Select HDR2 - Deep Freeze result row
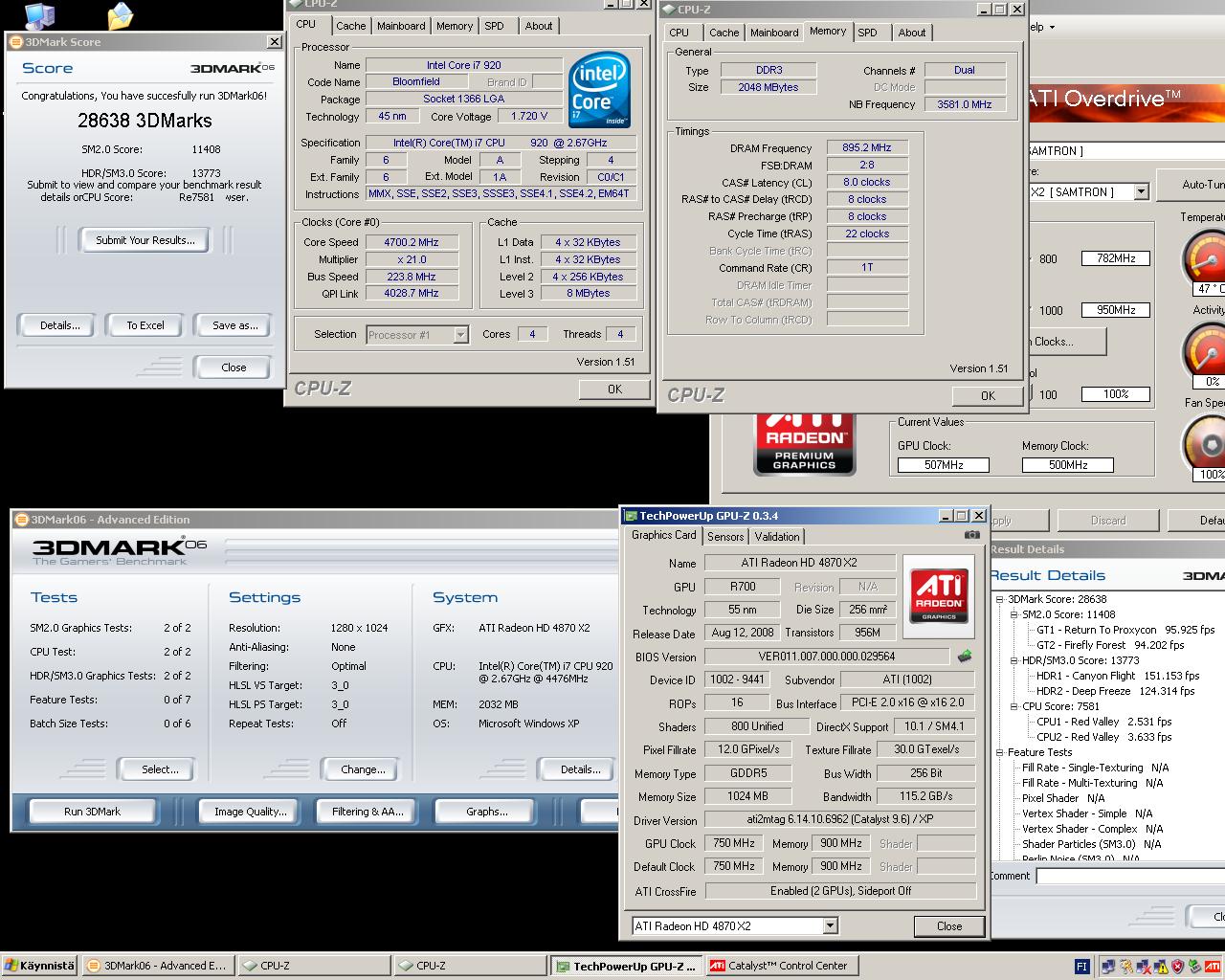 (x=1116, y=691)
